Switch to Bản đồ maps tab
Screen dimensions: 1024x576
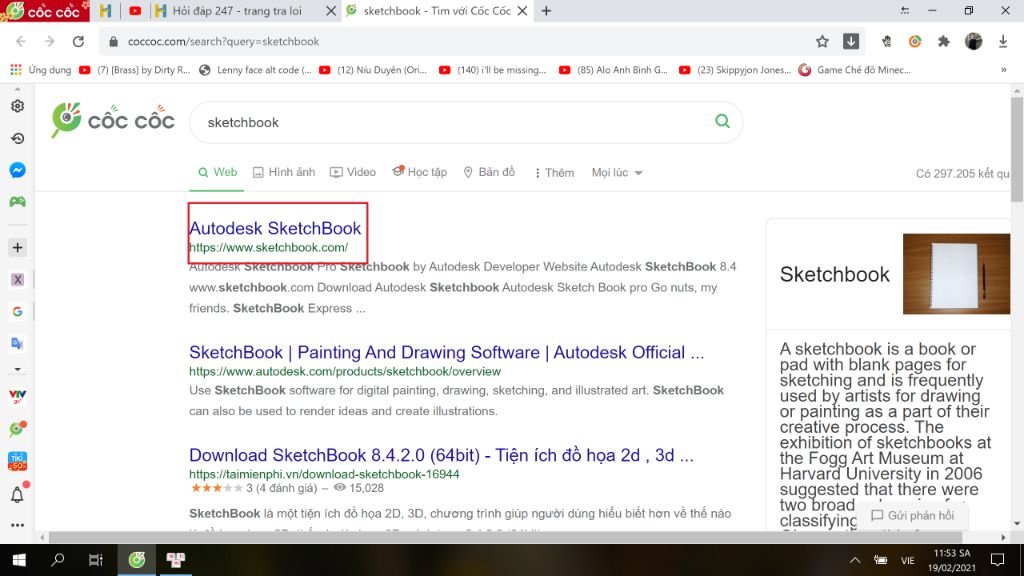[489, 172]
